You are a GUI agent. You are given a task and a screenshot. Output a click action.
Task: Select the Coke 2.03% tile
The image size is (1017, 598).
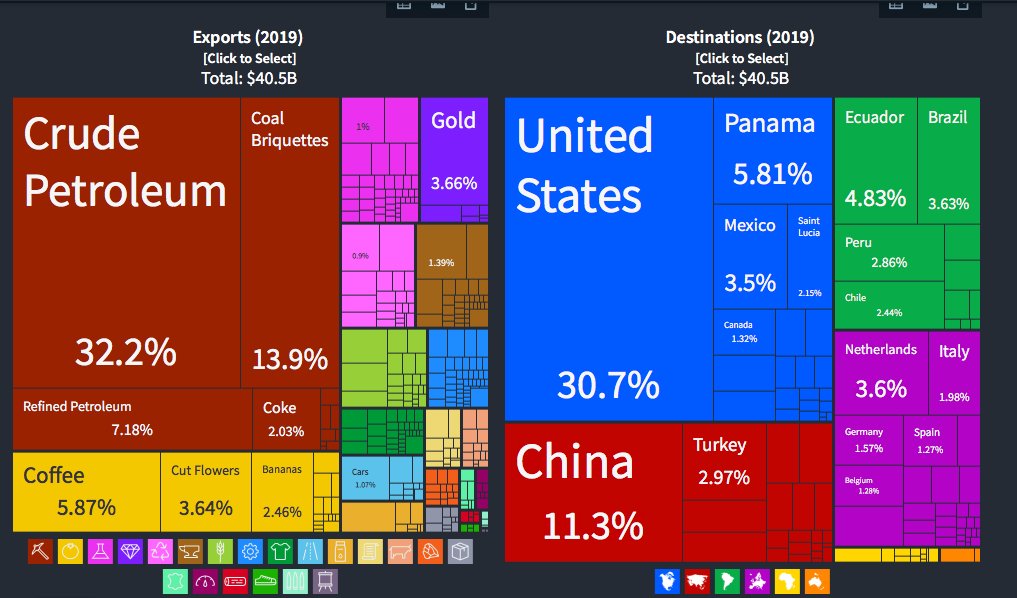[286, 419]
